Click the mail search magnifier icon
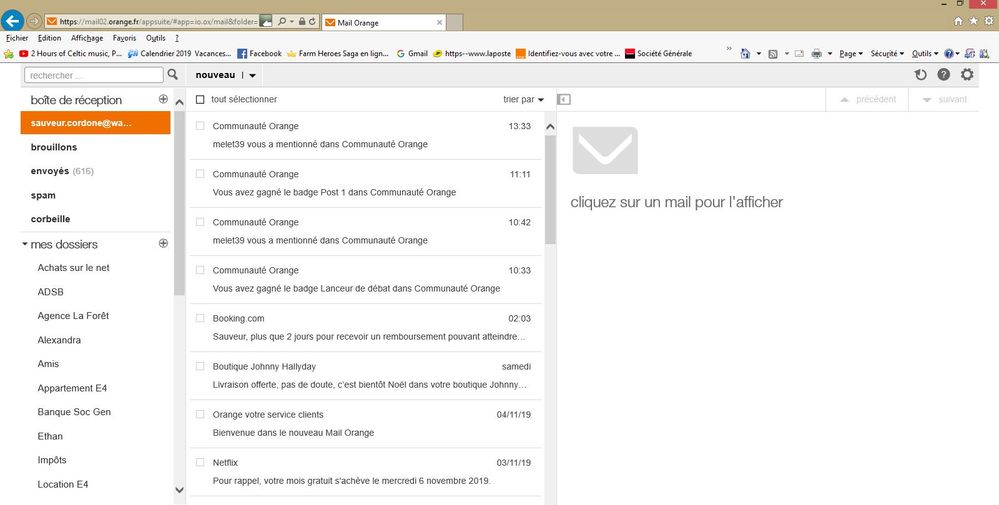999x505 pixels. point(173,75)
